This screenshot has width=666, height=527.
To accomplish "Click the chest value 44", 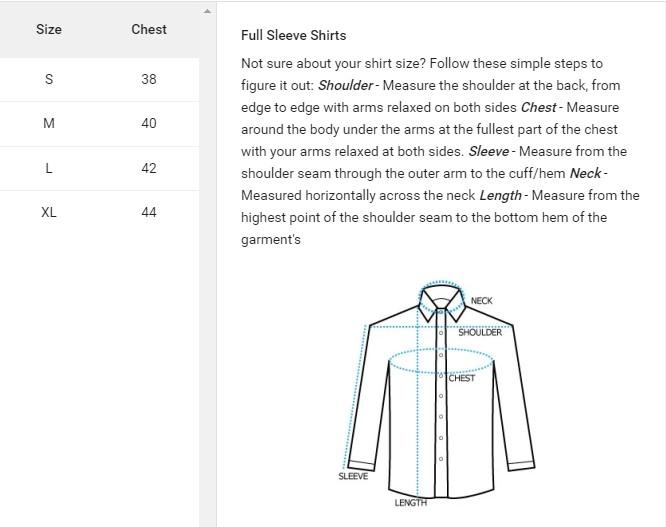I will 149,212.
